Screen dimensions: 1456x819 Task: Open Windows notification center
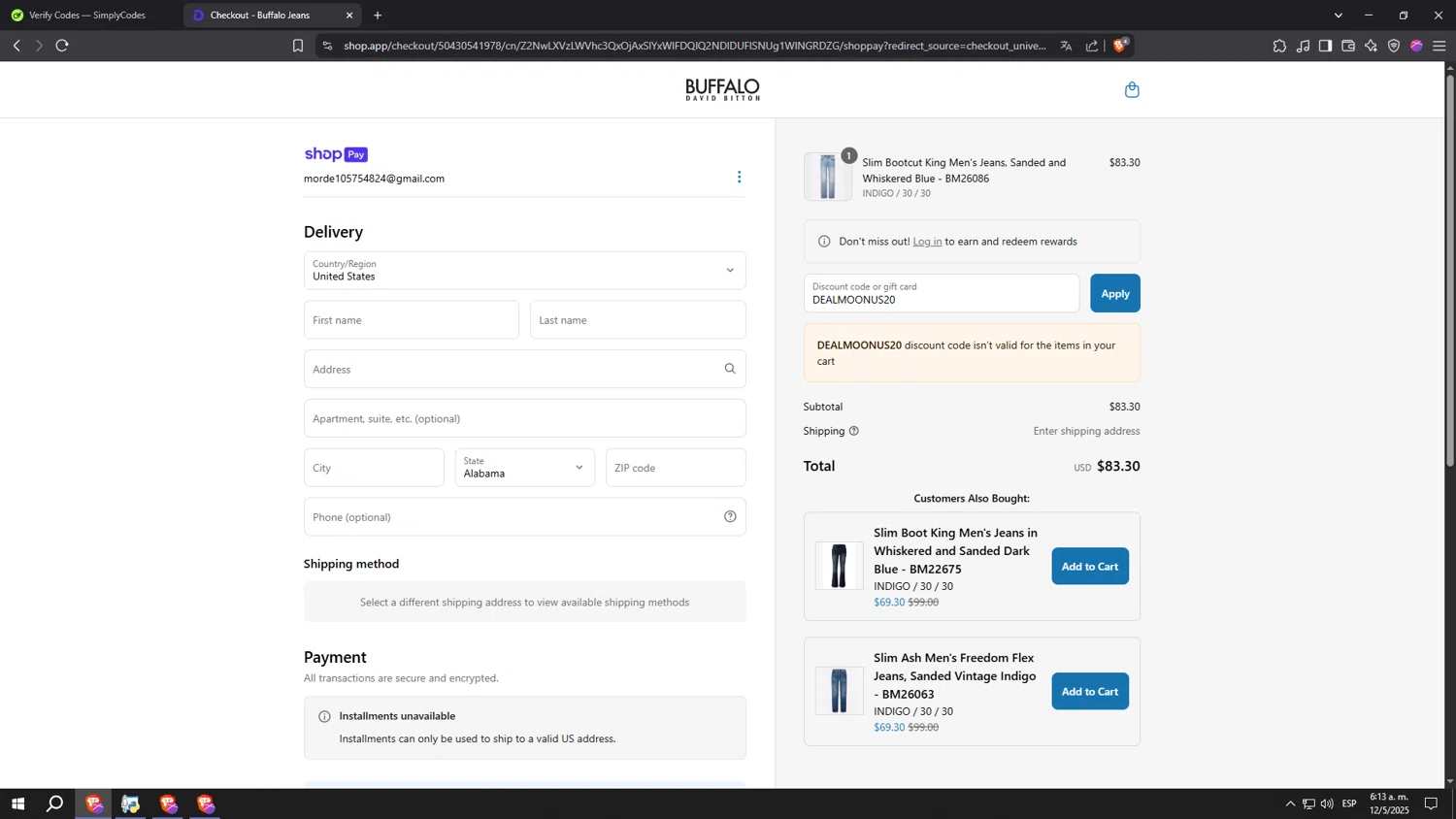[1431, 803]
